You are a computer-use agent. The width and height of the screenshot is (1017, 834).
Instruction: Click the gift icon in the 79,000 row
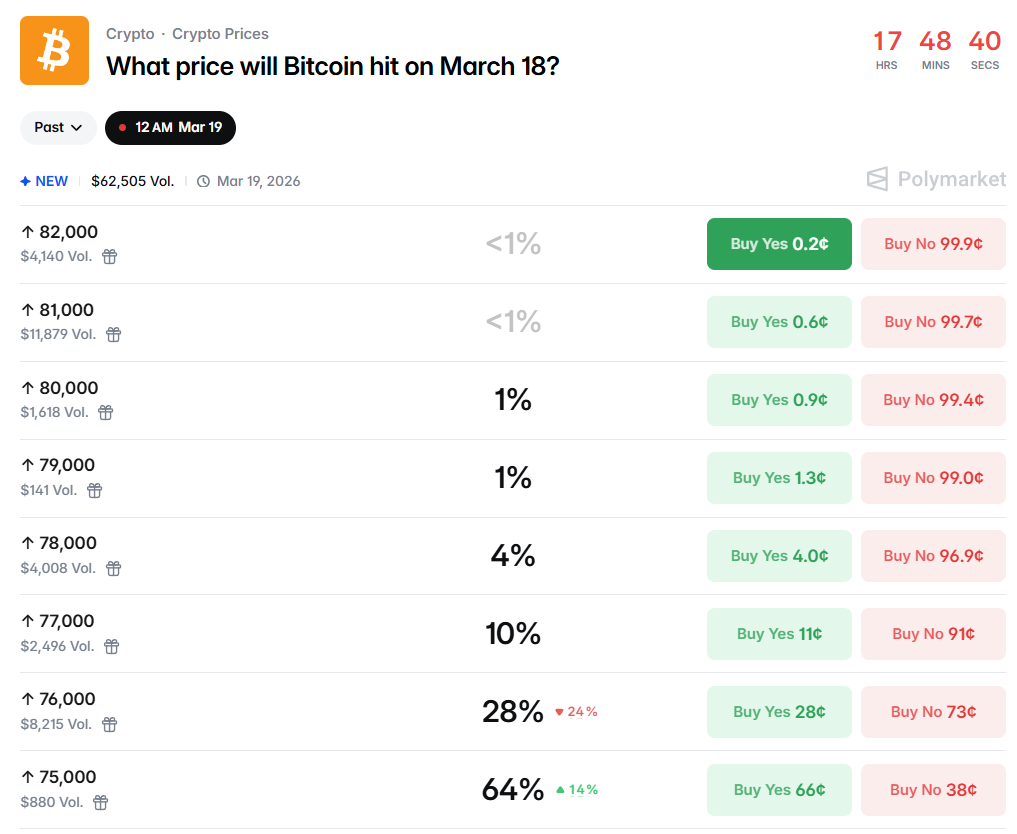[95, 490]
